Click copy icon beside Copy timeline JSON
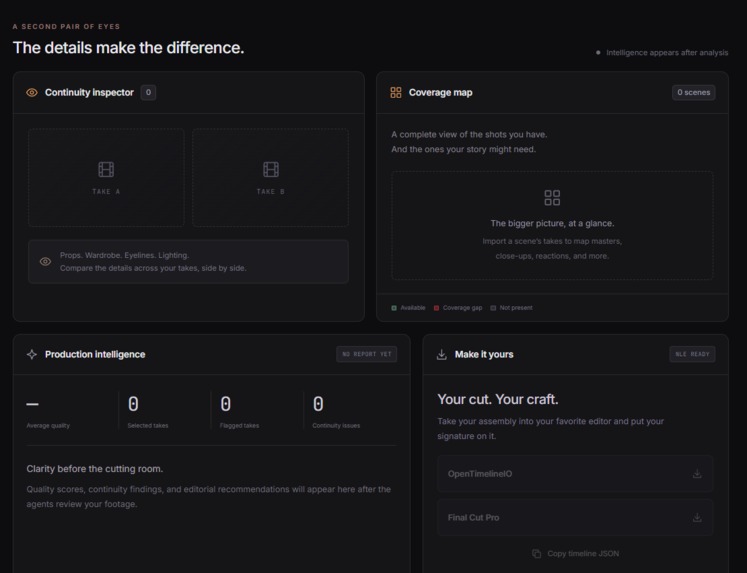Screen dimensions: 747x573 (536, 553)
